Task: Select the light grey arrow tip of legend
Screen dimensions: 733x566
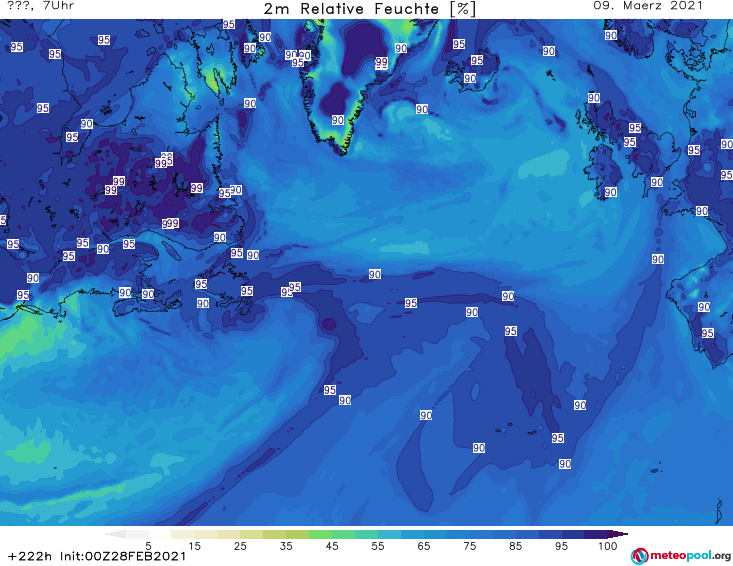Action: (115, 534)
